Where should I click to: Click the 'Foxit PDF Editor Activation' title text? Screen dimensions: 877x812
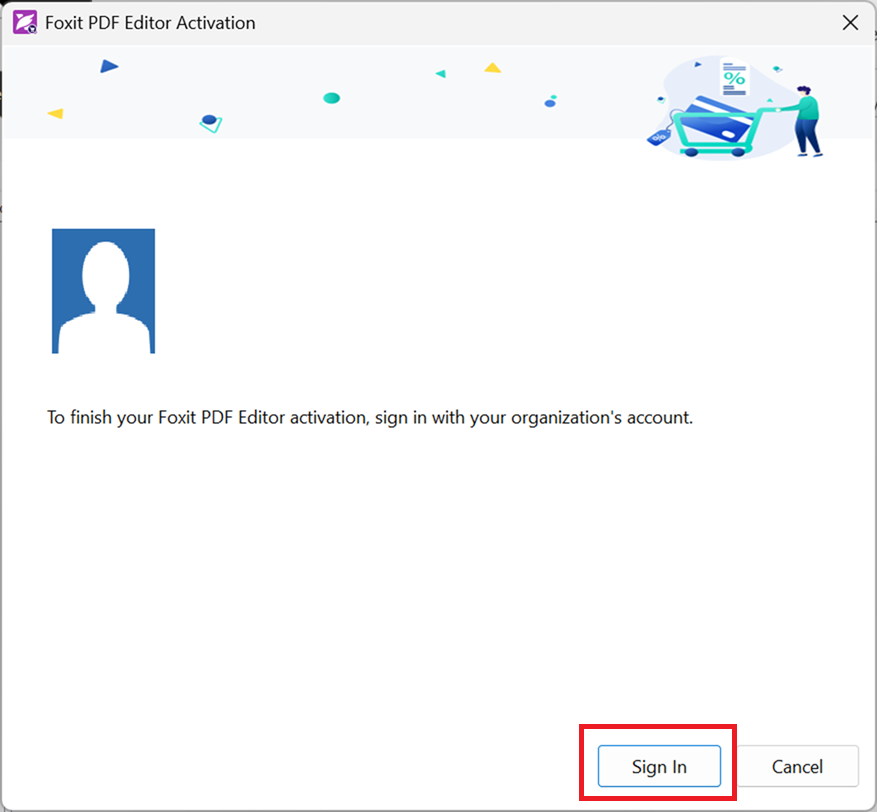(x=150, y=22)
